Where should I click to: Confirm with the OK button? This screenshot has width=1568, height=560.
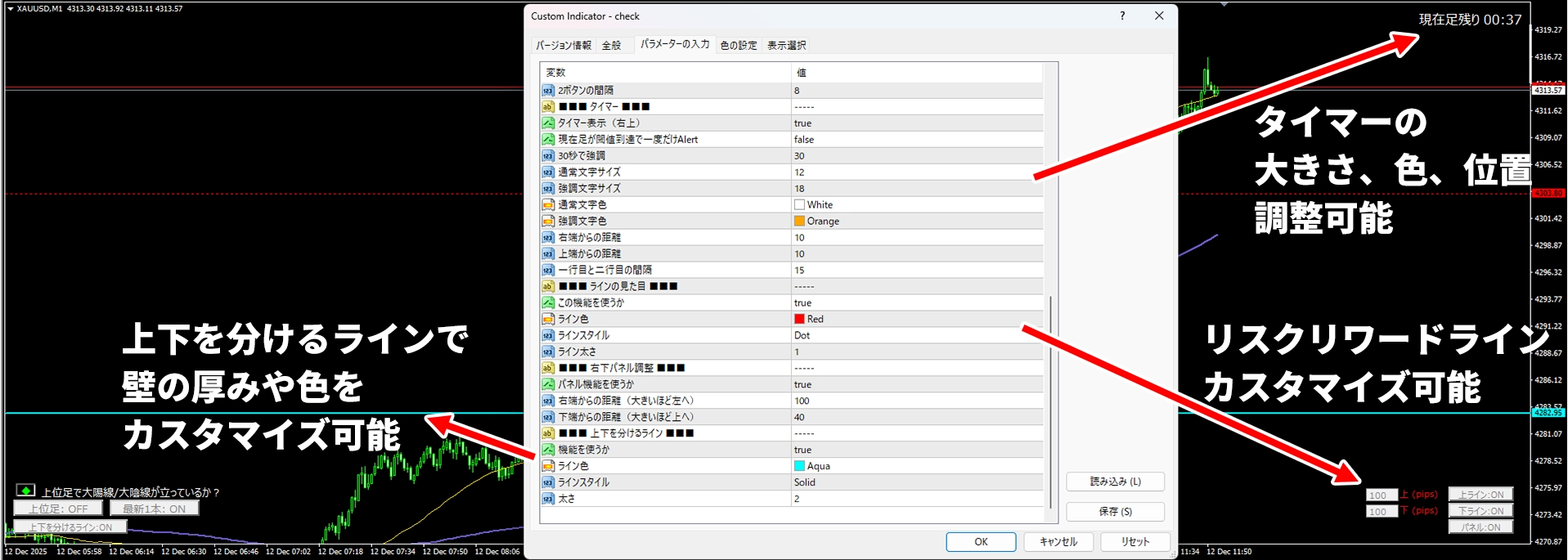981,542
